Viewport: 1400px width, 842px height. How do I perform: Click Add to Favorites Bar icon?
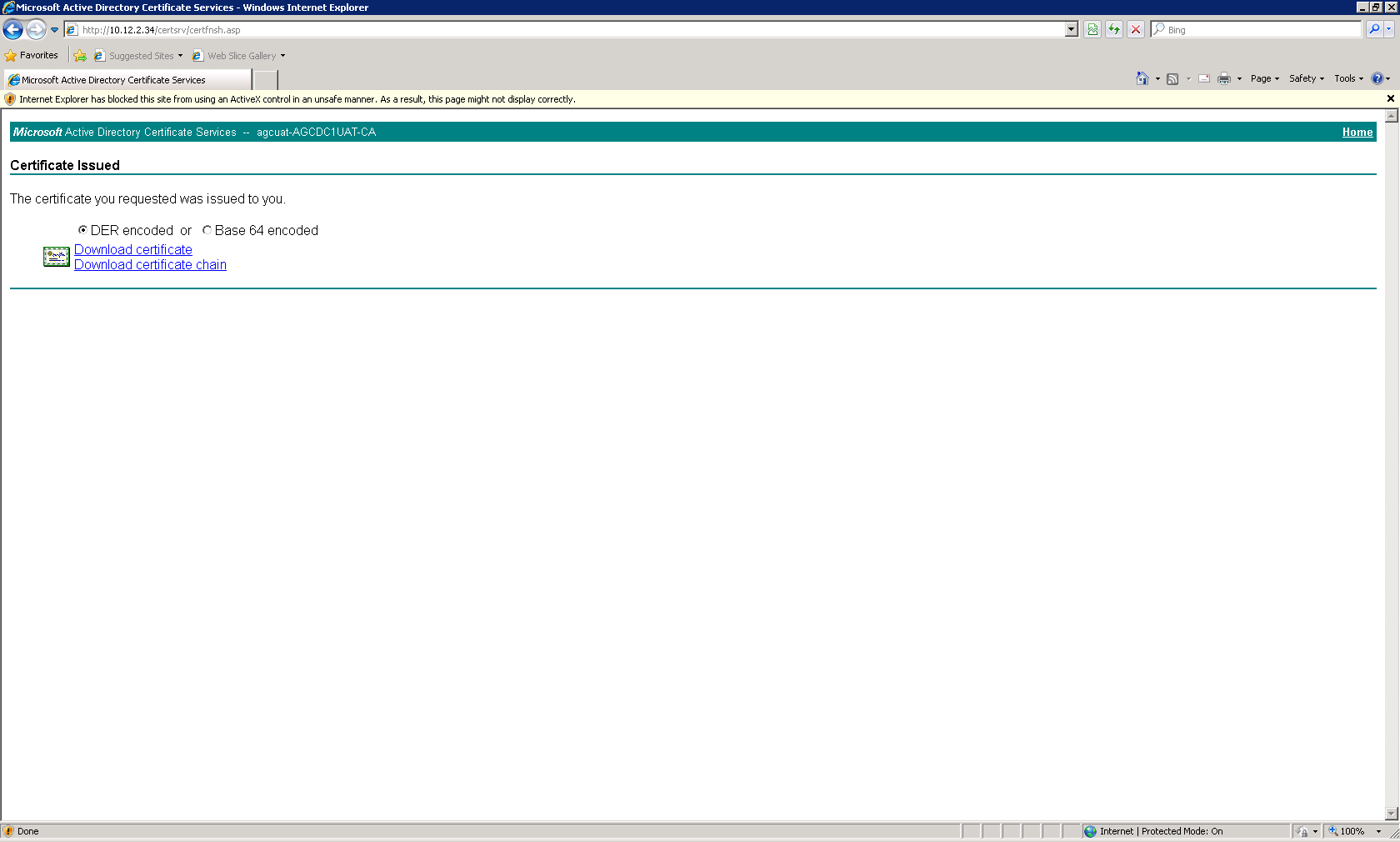(x=80, y=56)
